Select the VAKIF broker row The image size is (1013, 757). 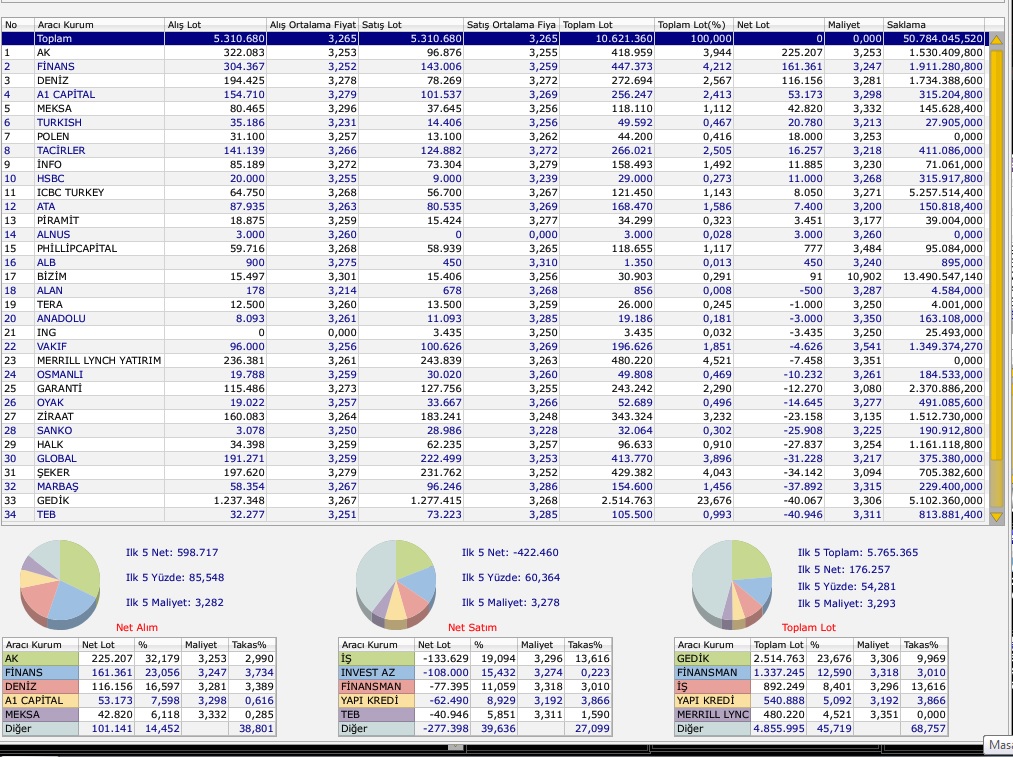point(494,347)
